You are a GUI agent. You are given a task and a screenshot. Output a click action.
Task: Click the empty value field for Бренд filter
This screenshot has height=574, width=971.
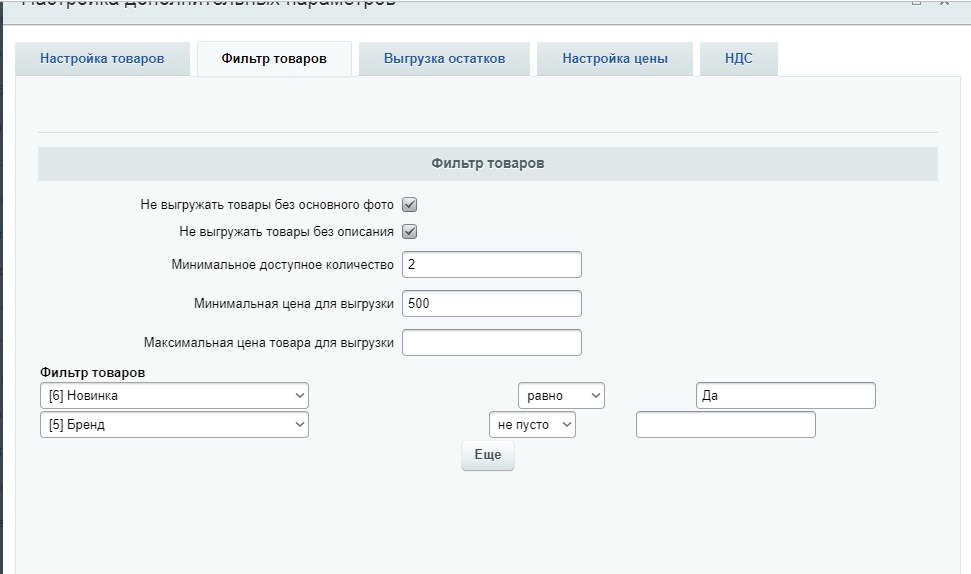(x=725, y=425)
